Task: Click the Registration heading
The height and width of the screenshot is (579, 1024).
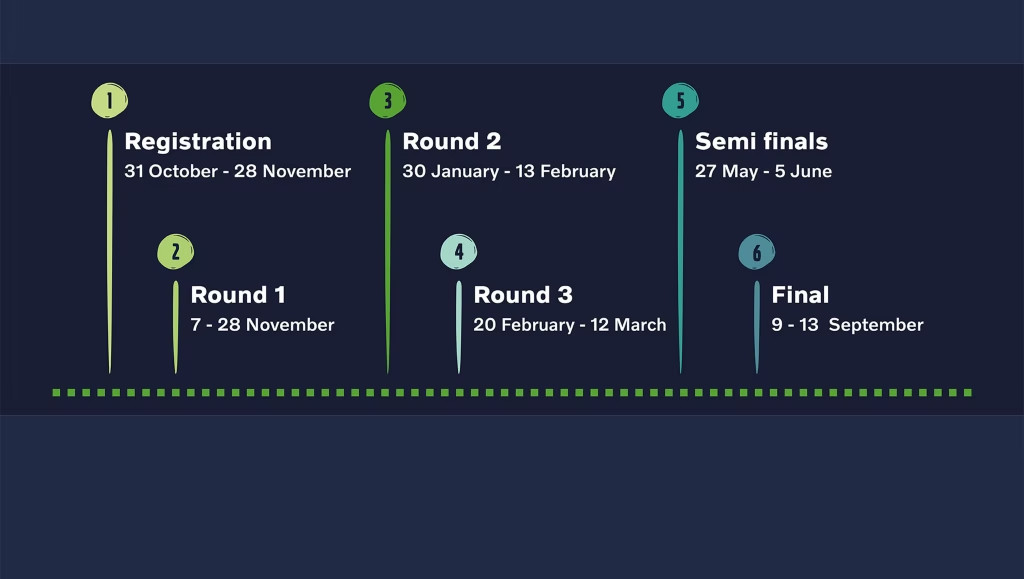Action: coord(198,142)
